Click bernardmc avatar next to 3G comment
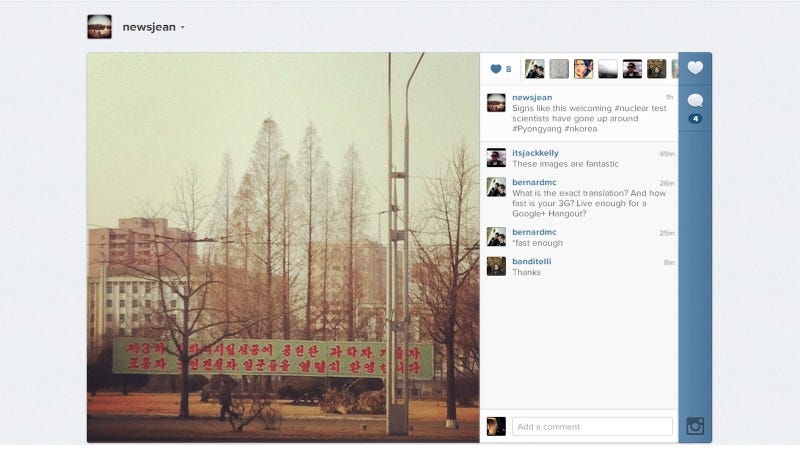Viewport: 800px width, 450px height. [496, 187]
